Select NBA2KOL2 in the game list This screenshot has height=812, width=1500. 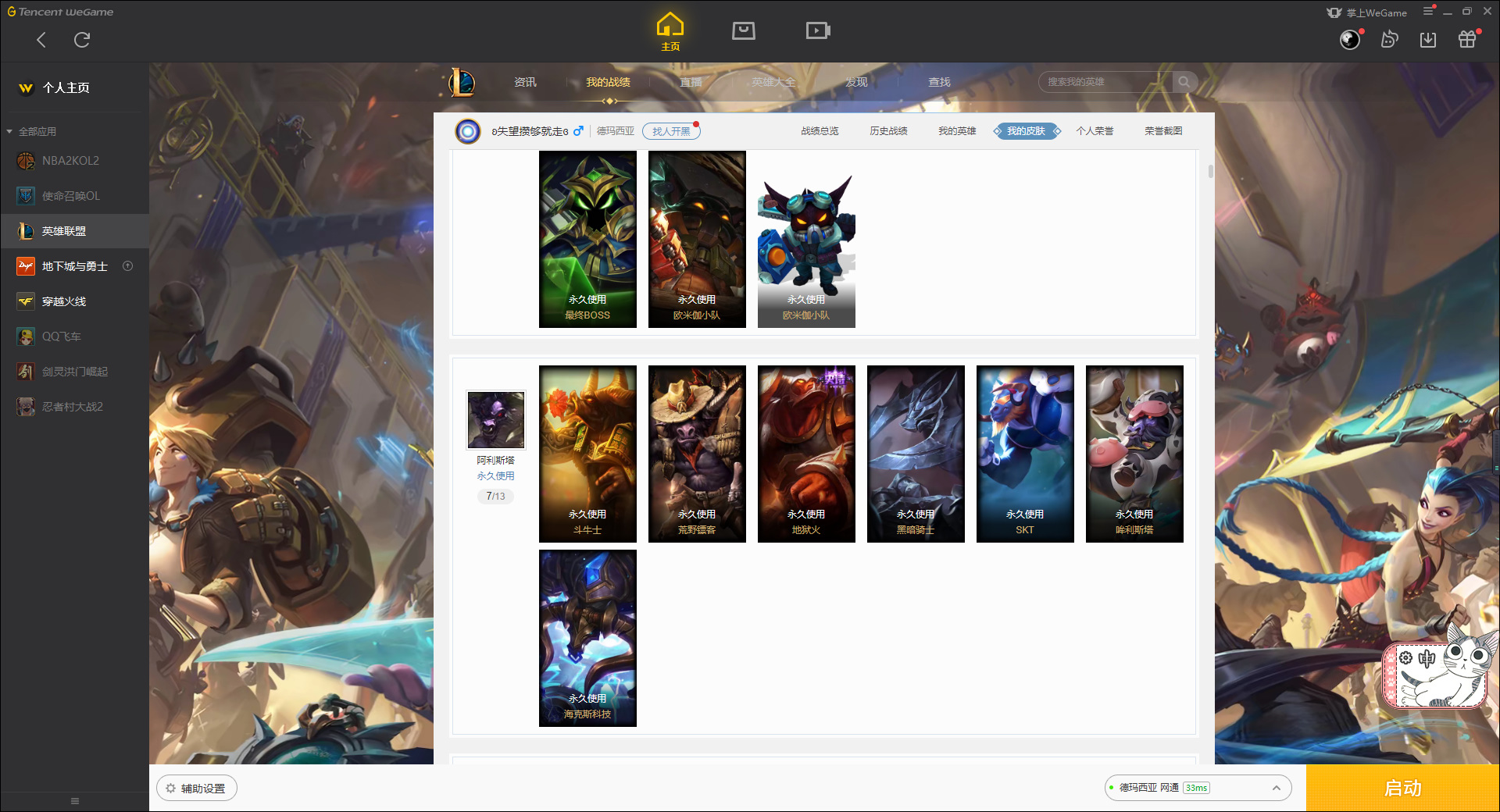click(75, 161)
